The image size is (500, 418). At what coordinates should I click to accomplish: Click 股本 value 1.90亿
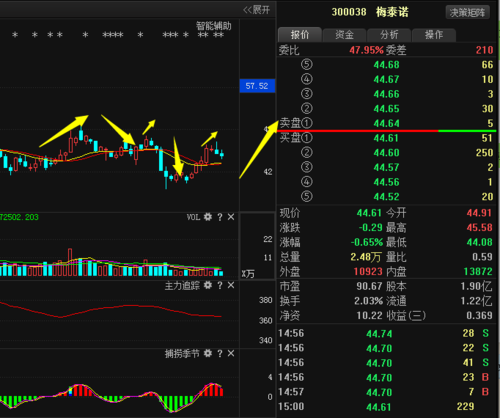(476, 286)
